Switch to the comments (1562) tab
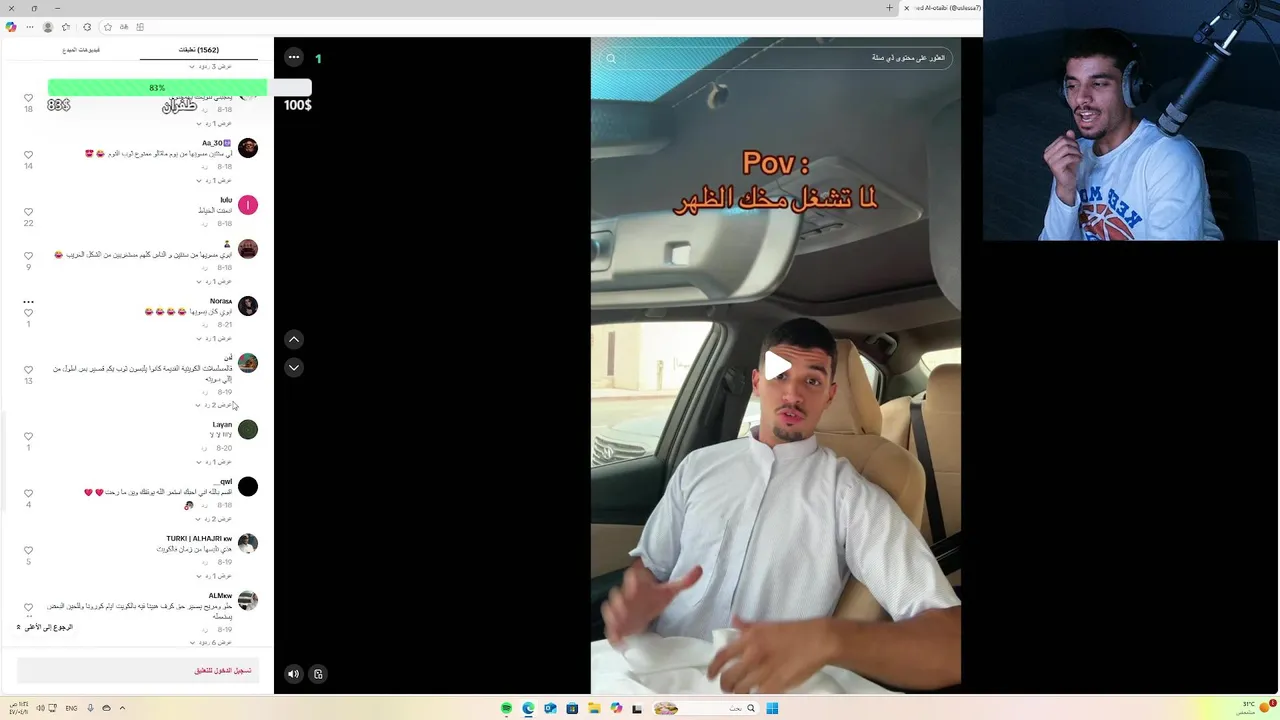 pos(198,50)
